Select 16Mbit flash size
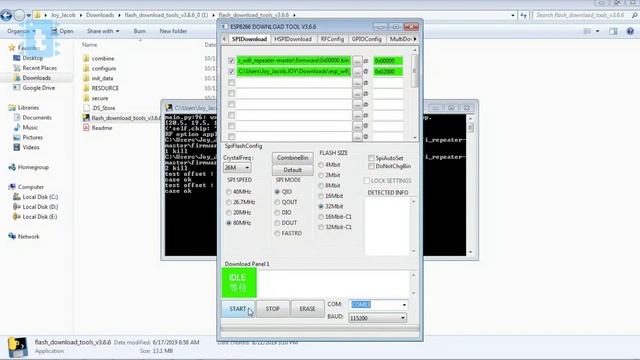This screenshot has width=640, height=360. [x=321, y=196]
